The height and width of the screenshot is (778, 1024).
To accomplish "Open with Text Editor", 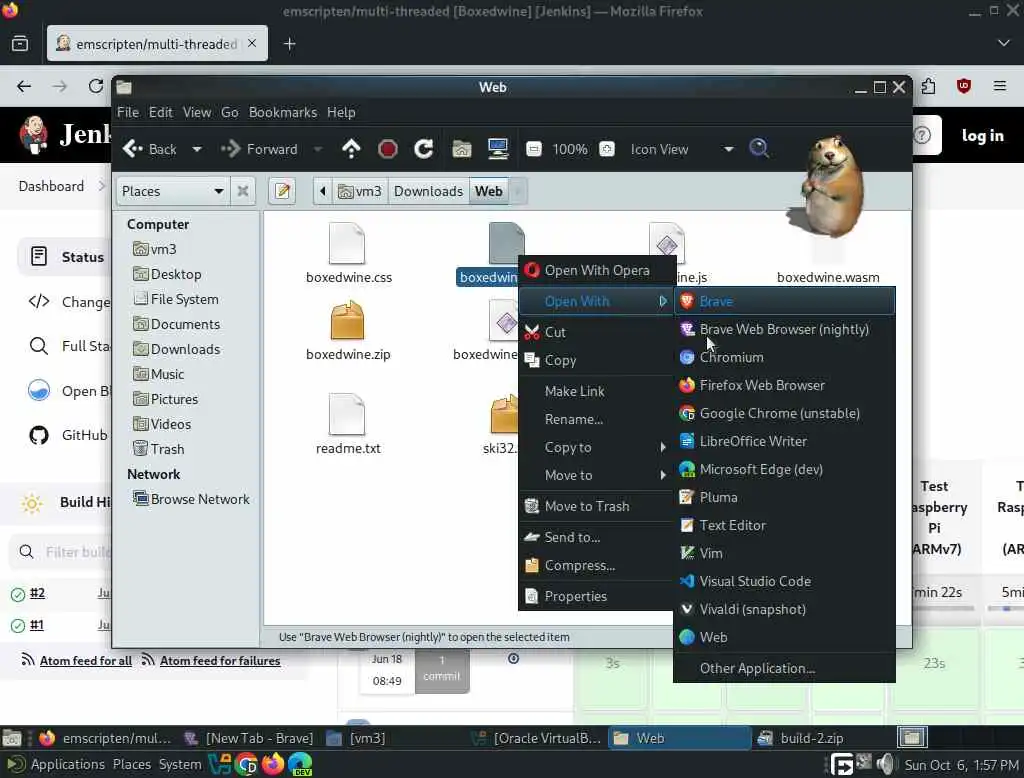I will [x=784, y=525].
